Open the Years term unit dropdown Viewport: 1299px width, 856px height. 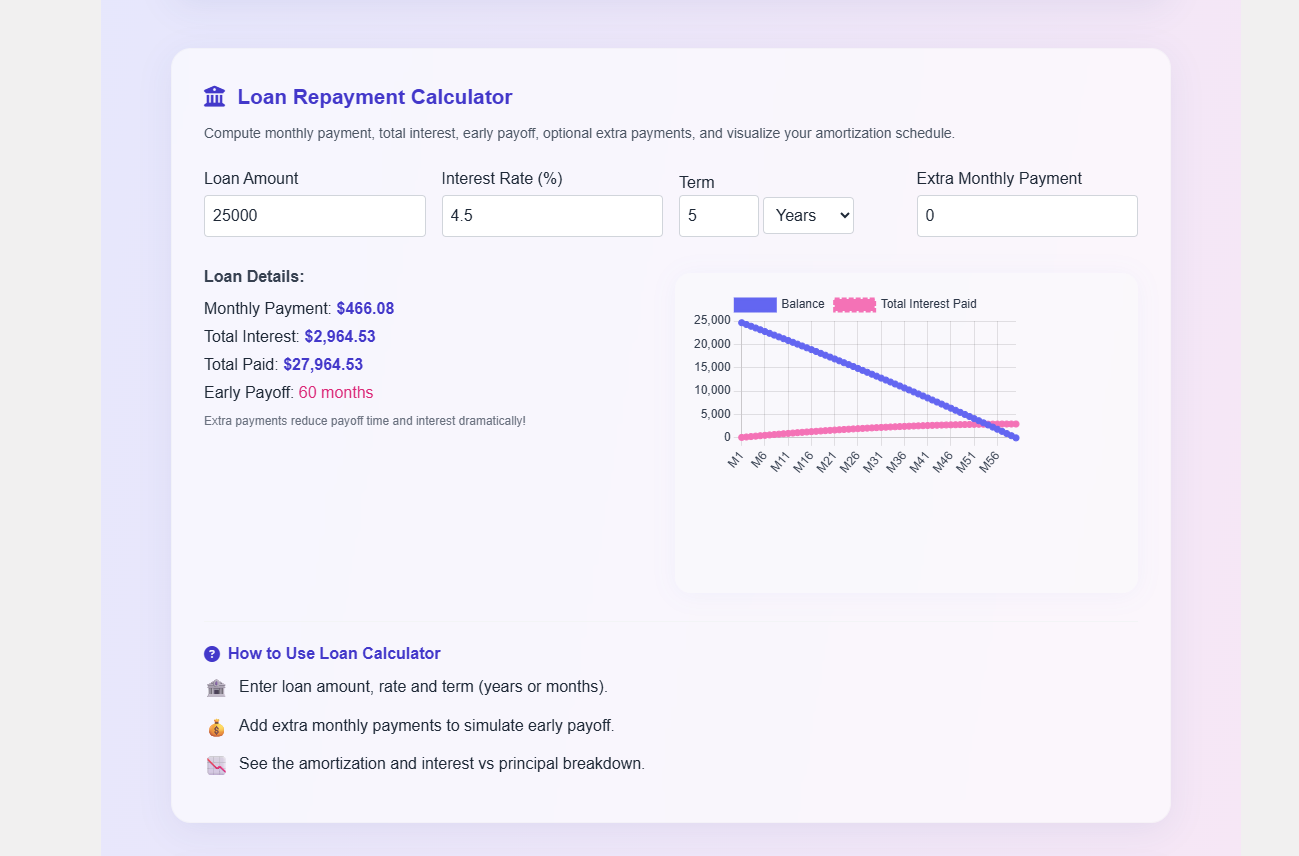point(808,216)
